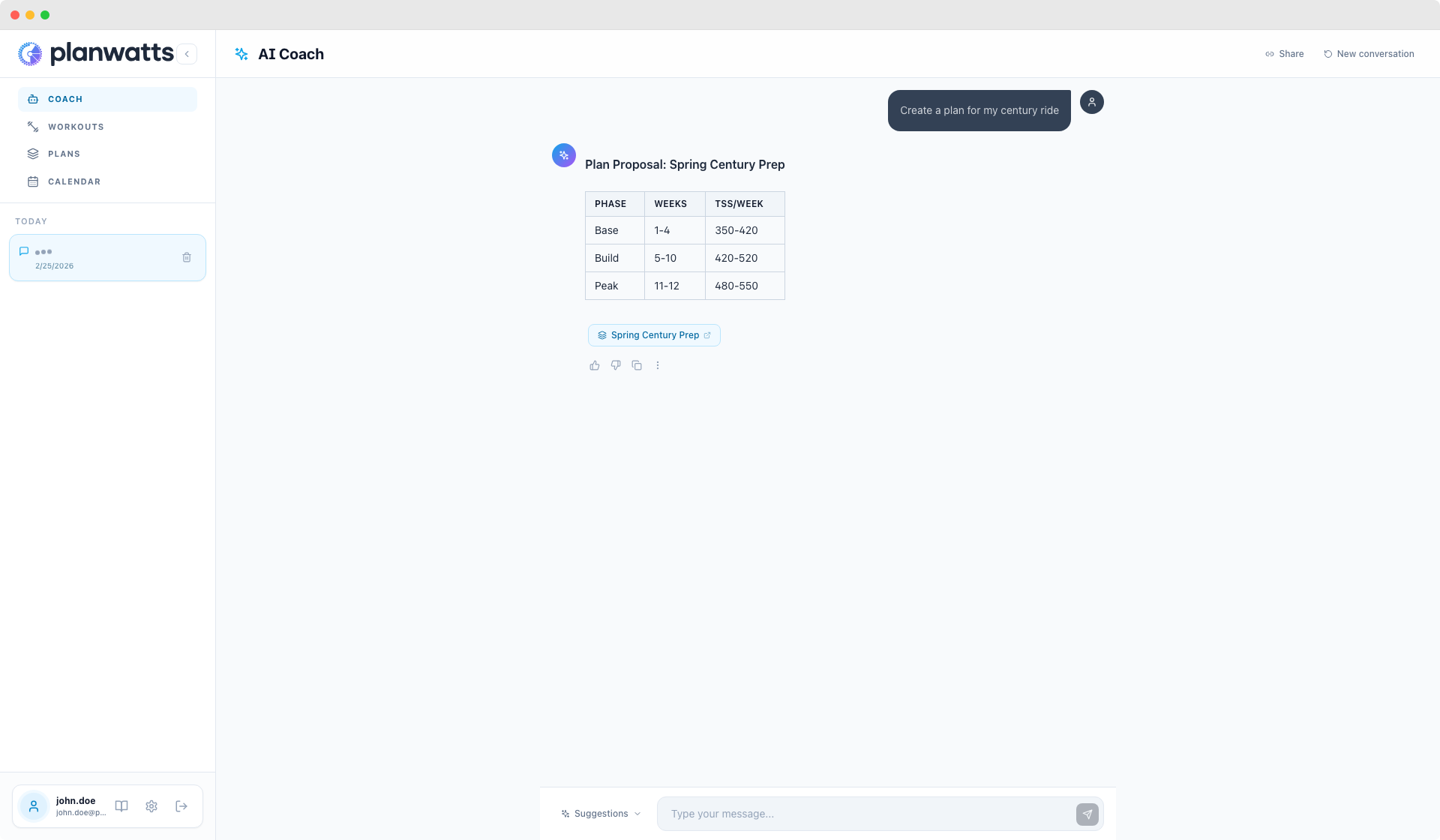Select the Build phase cell
The height and width of the screenshot is (840, 1440).
point(615,258)
